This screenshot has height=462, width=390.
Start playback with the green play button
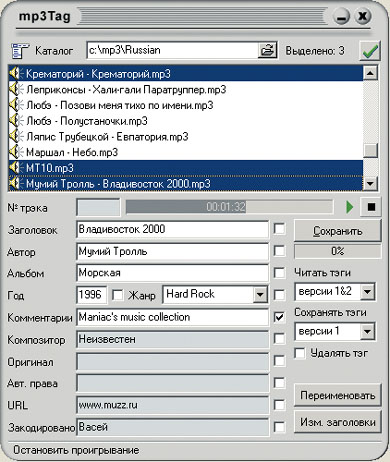pyautogui.click(x=349, y=207)
